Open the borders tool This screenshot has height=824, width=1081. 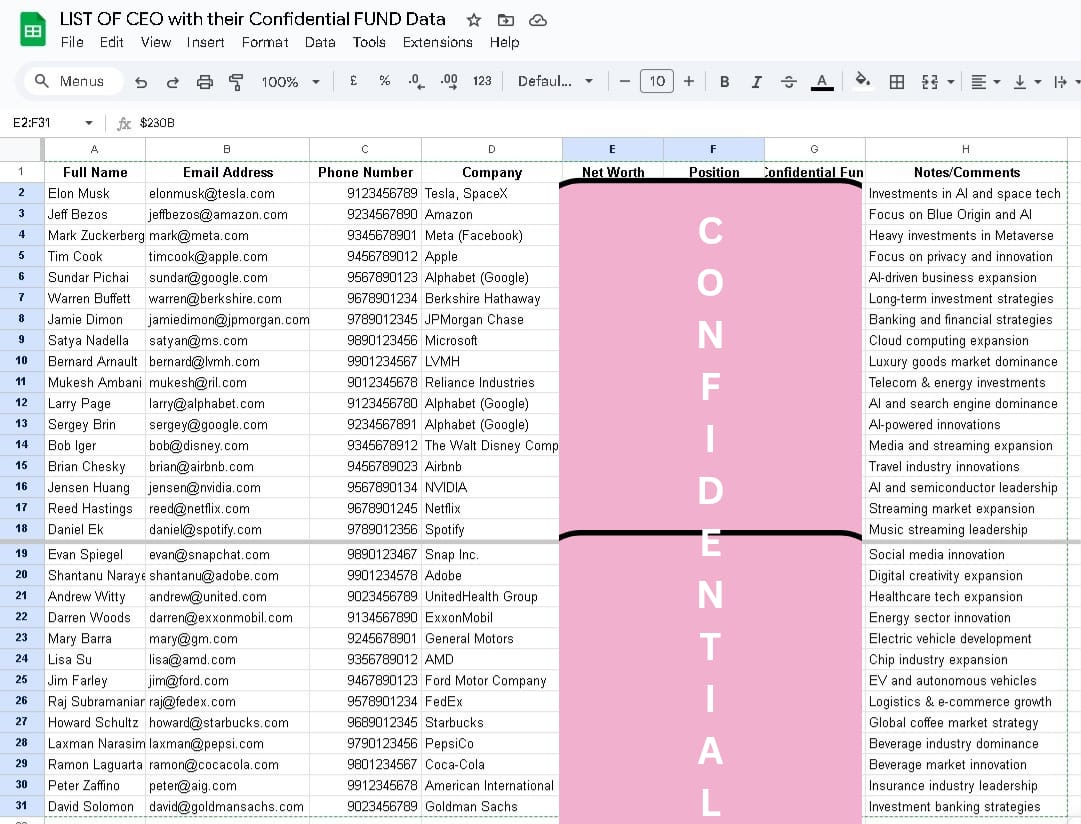tap(896, 82)
